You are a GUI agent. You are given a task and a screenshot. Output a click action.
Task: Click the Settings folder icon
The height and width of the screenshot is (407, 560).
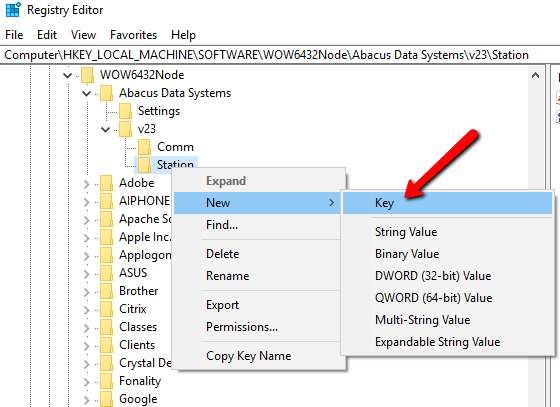pyautogui.click(x=125, y=111)
